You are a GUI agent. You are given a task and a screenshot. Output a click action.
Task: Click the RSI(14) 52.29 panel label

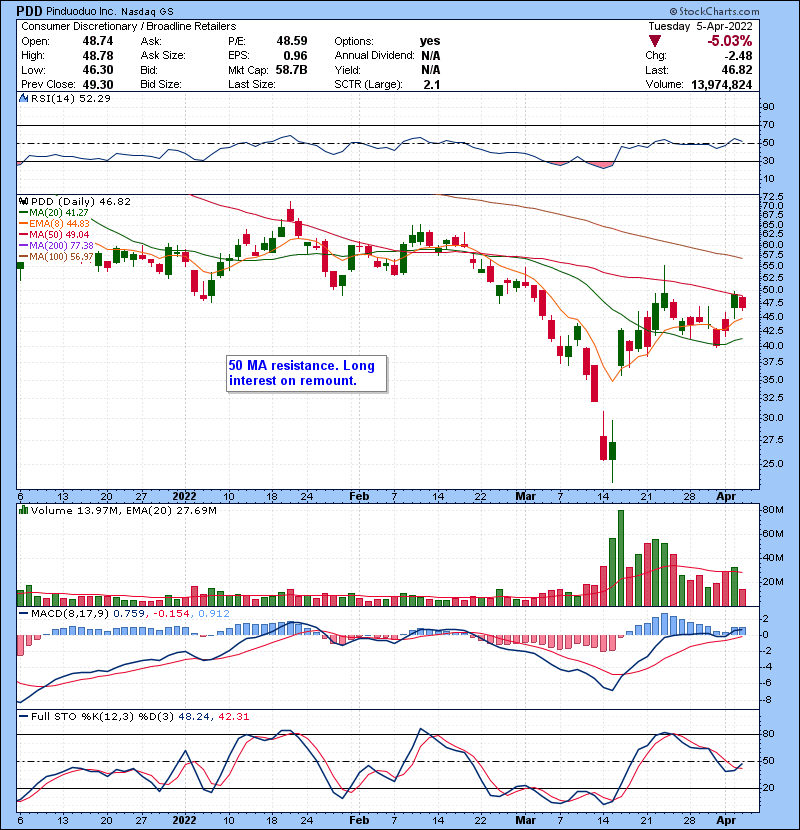point(70,98)
